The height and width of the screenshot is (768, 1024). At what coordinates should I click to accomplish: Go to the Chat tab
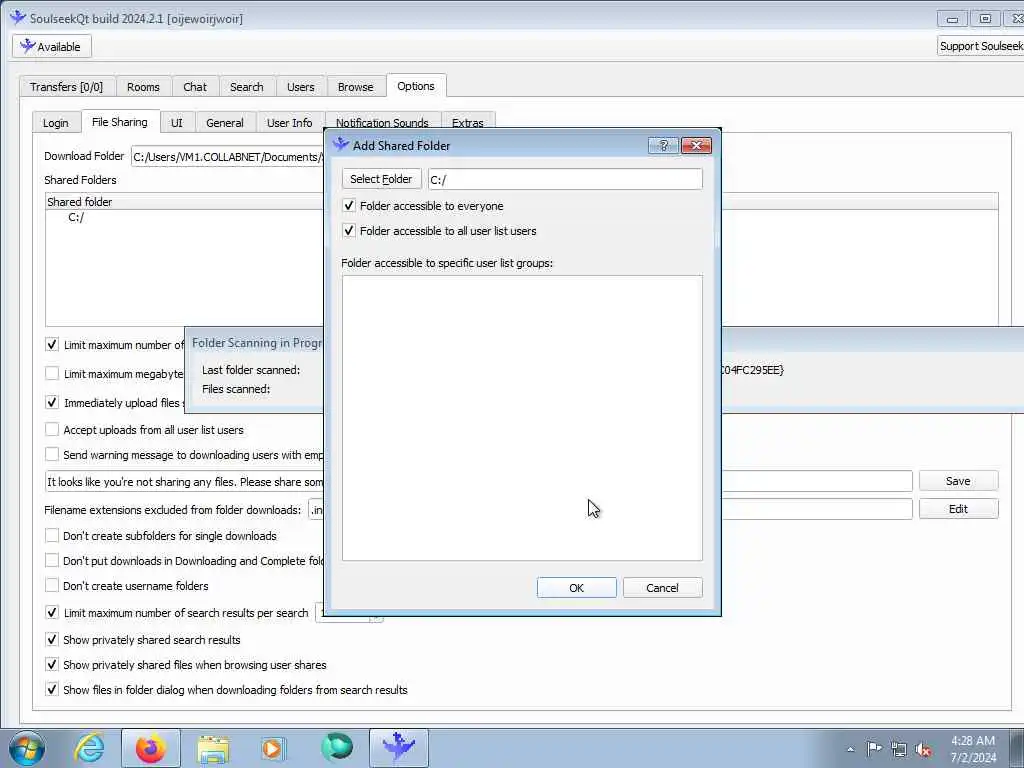(195, 87)
